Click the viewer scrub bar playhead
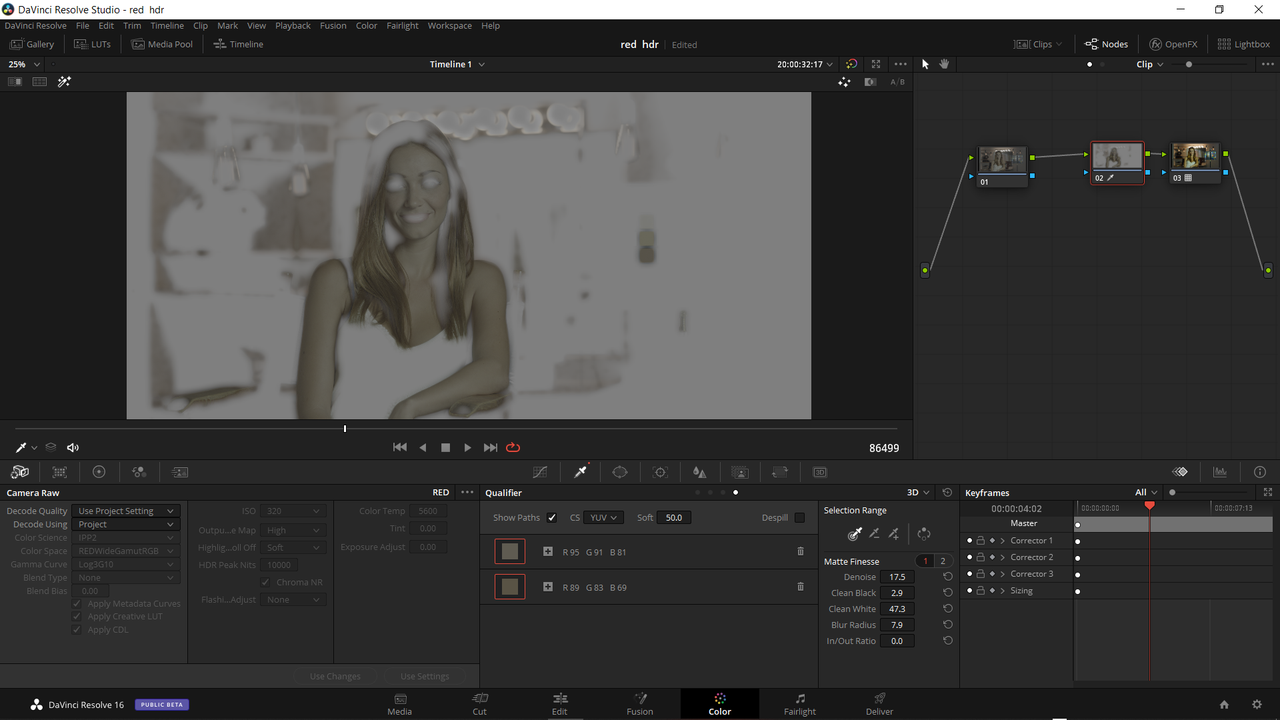The width and height of the screenshot is (1280, 720). pyautogui.click(x=345, y=429)
